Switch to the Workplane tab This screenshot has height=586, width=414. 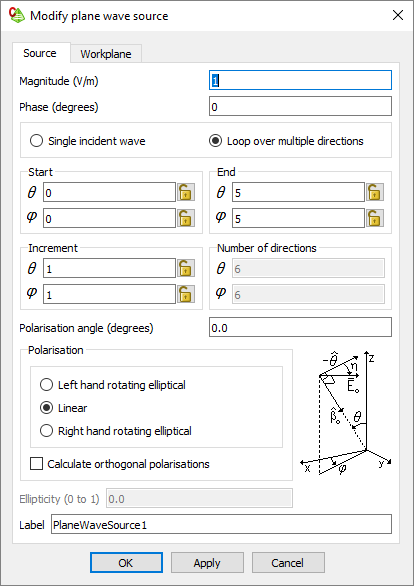coord(106,54)
